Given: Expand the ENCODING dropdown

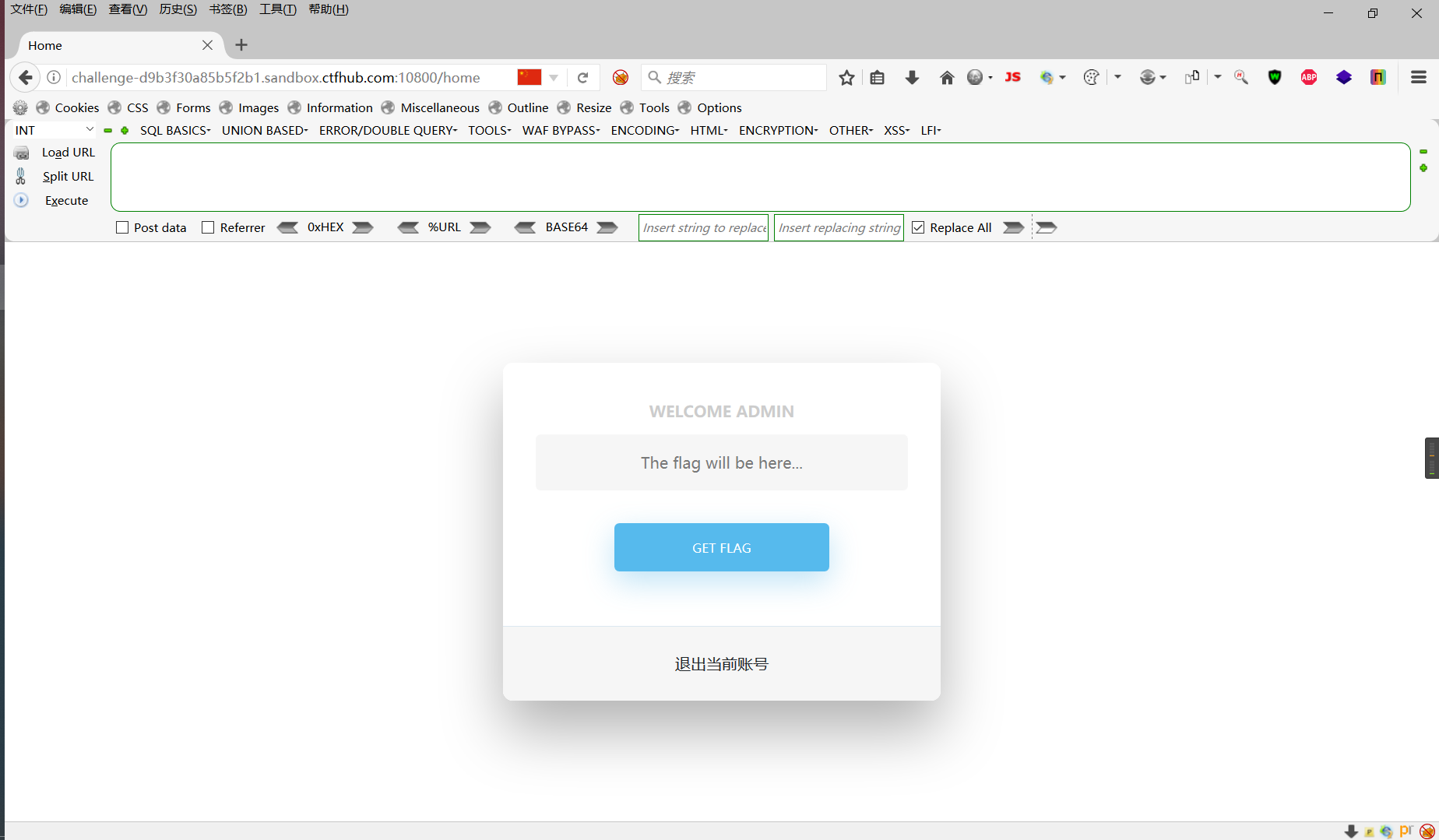Looking at the screenshot, I should 645,130.
